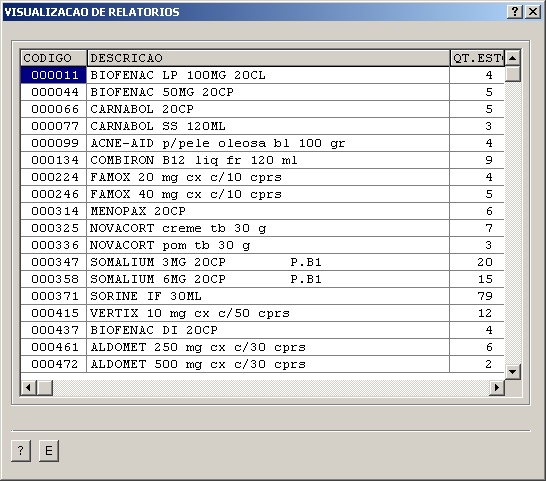Click the CODIGO column header
Image resolution: width=546 pixels, height=481 pixels.
(x=54, y=58)
